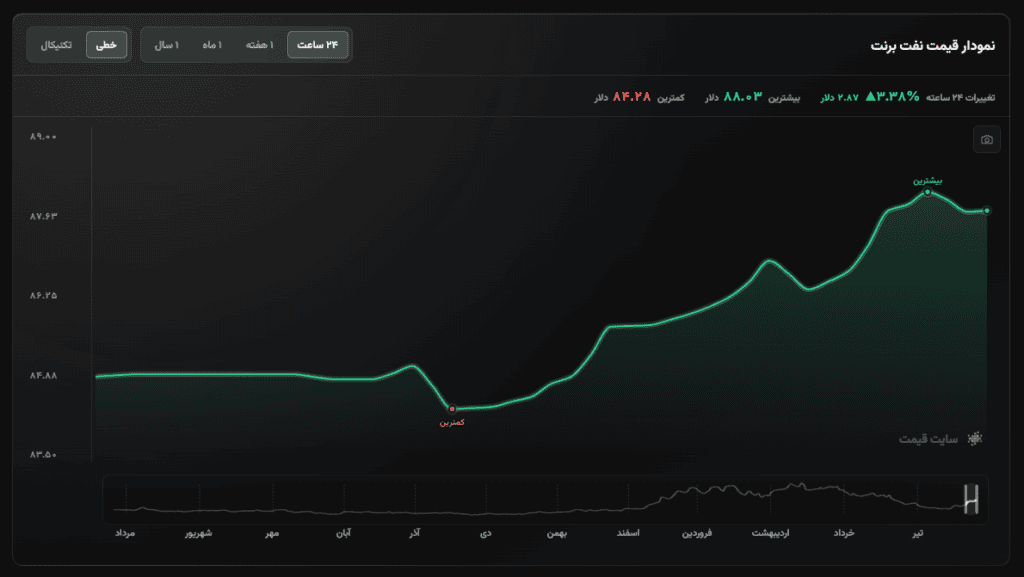Click دی month in navigator
The width and height of the screenshot is (1024, 577).
point(486,533)
